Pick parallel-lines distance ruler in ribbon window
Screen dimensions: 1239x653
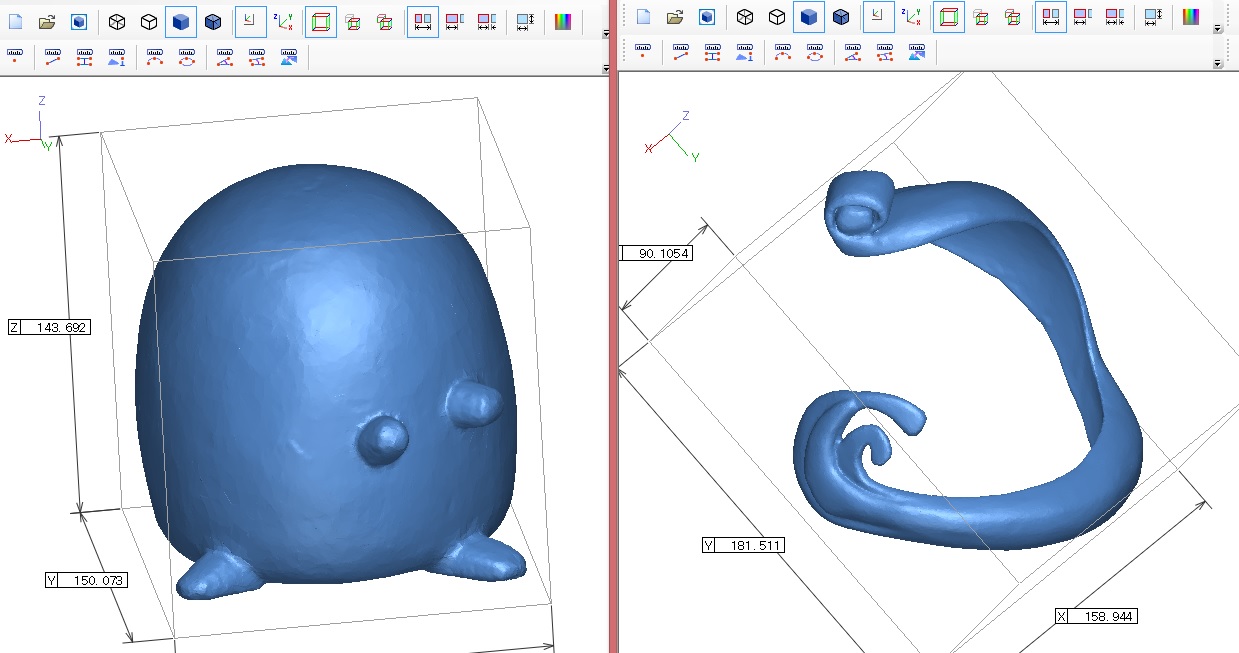coord(713,52)
